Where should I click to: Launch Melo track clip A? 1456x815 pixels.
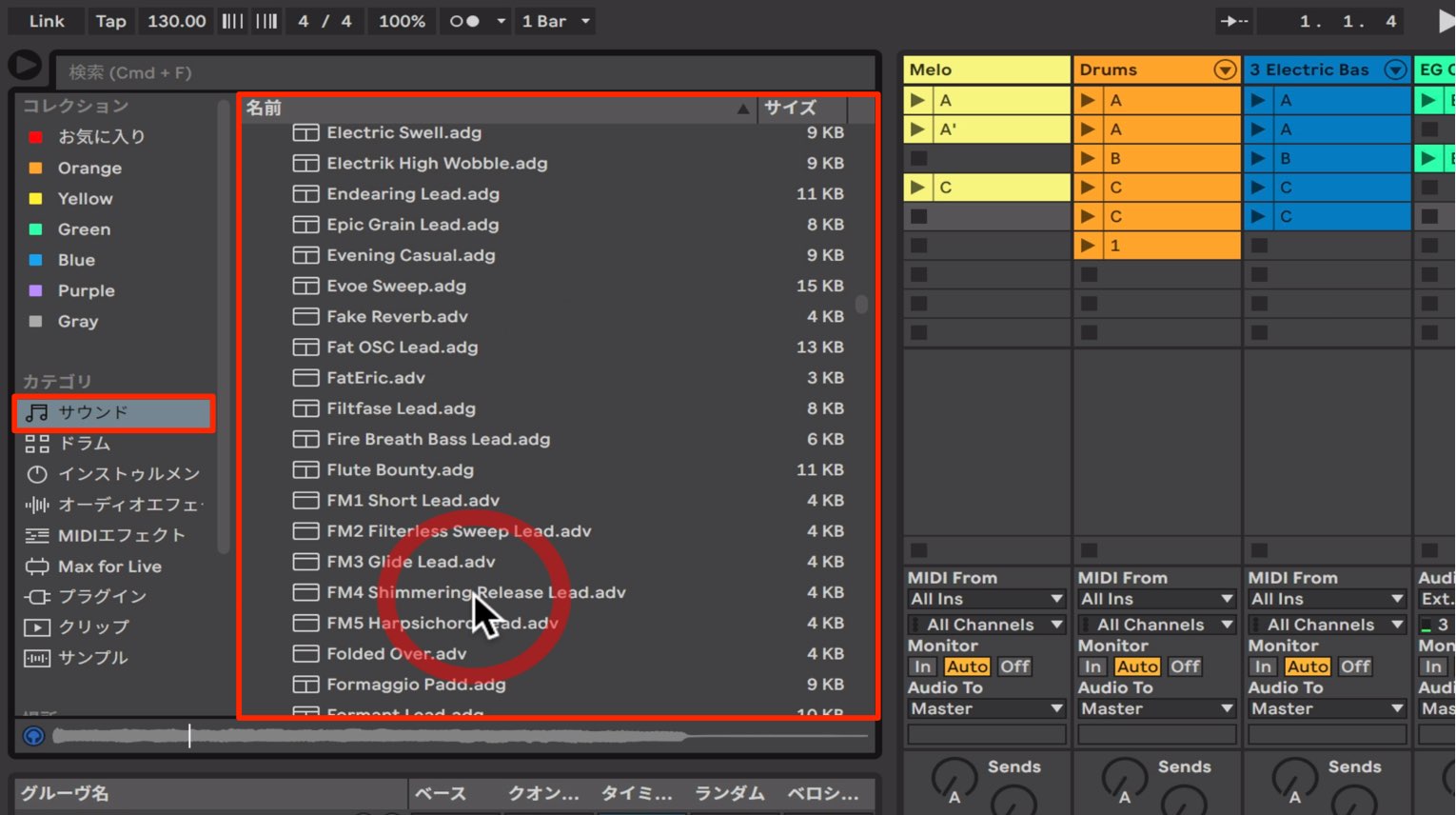coord(917,100)
